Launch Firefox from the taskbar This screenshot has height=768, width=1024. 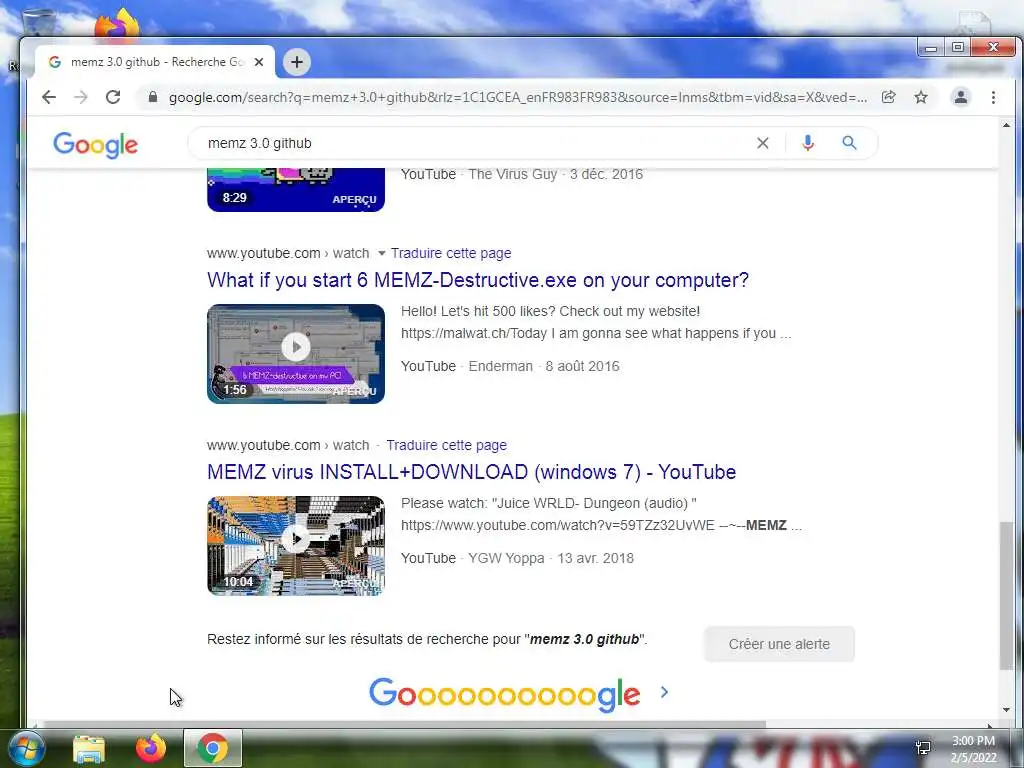point(151,748)
